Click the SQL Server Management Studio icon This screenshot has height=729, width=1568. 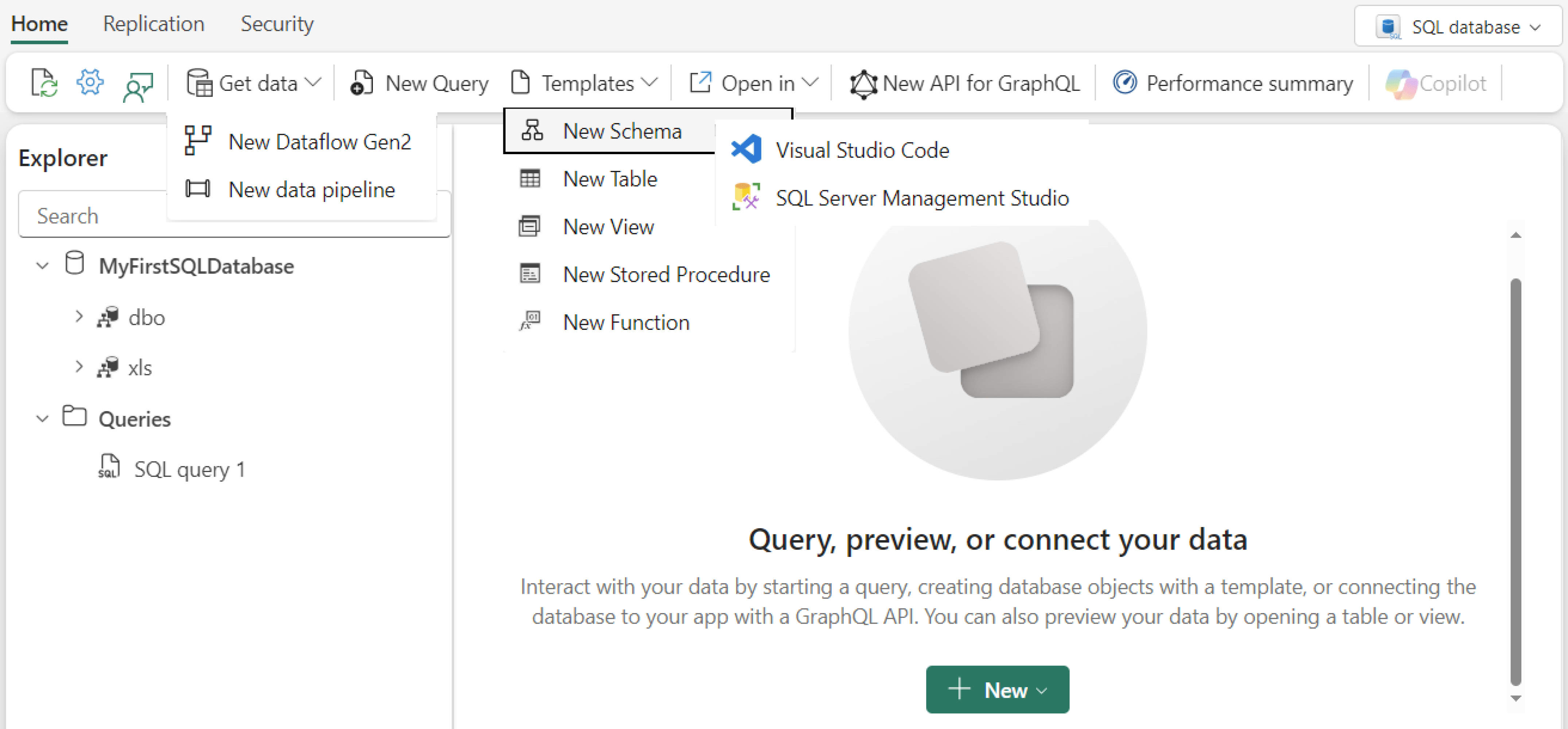click(746, 196)
